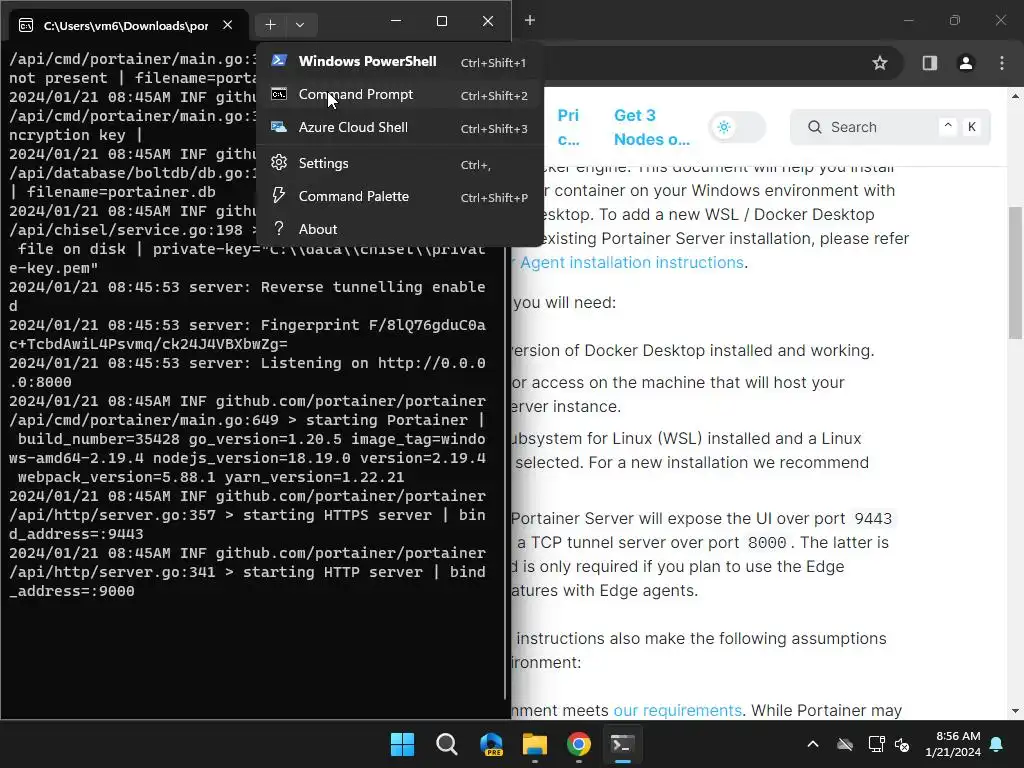Click the browser page vertical scrollbar thumb
This screenshot has width=1024, height=768.
point(1016,272)
